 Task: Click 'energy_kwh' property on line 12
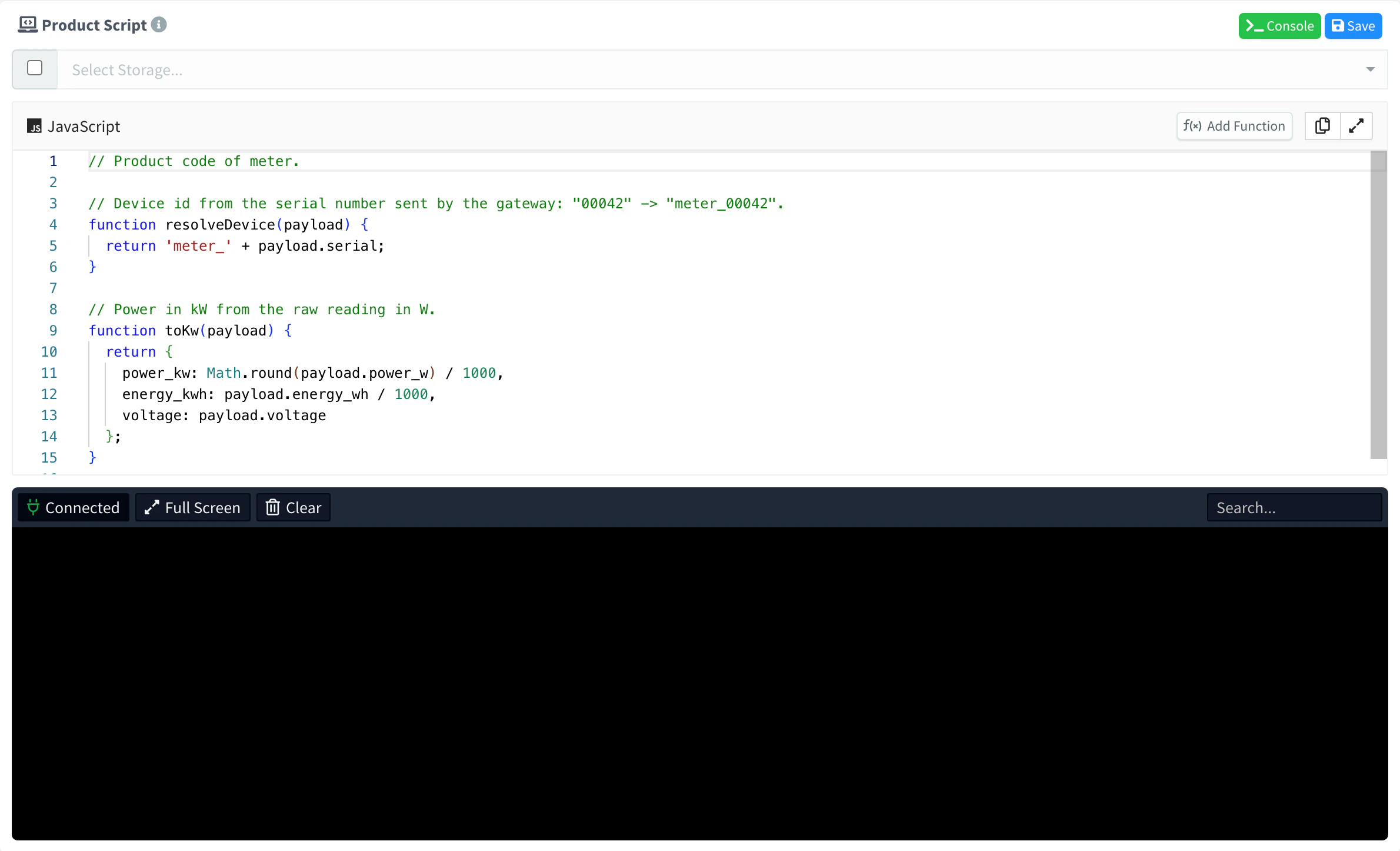(x=165, y=394)
